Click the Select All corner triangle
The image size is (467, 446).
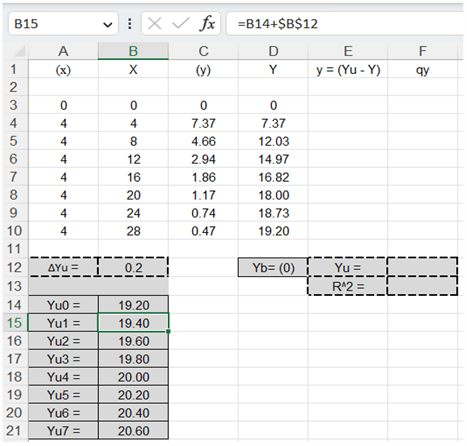pos(18,51)
